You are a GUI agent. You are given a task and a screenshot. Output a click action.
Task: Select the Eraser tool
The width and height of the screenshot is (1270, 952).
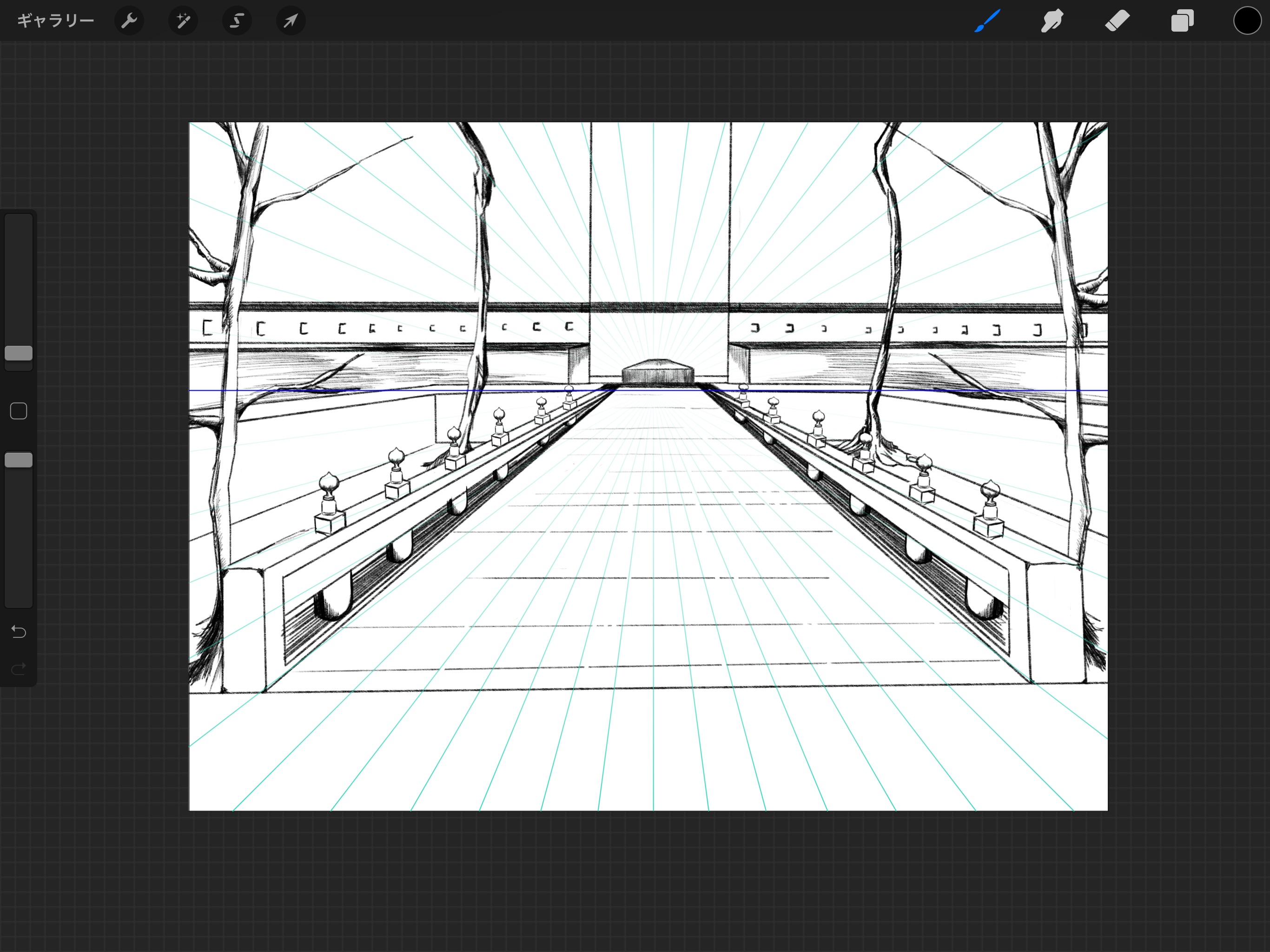[x=1117, y=20]
